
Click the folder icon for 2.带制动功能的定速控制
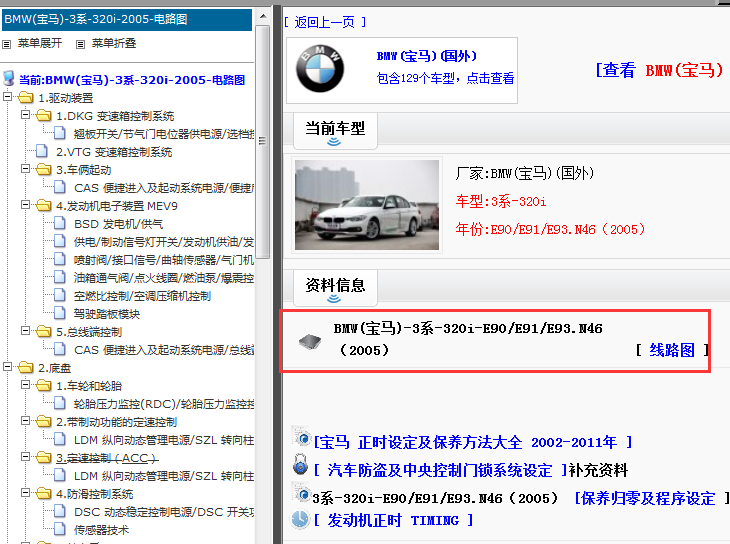[44, 422]
